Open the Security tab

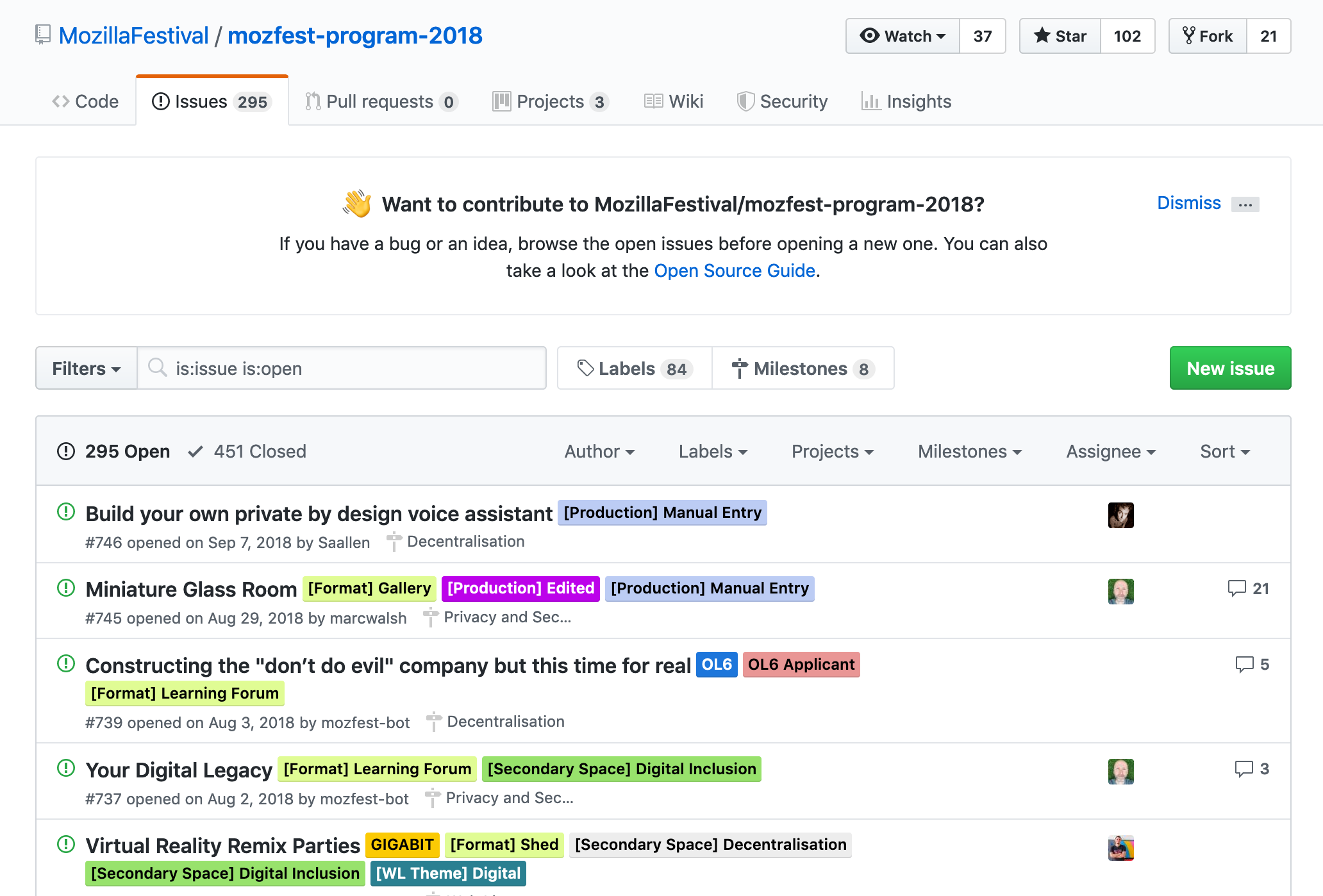tap(782, 101)
